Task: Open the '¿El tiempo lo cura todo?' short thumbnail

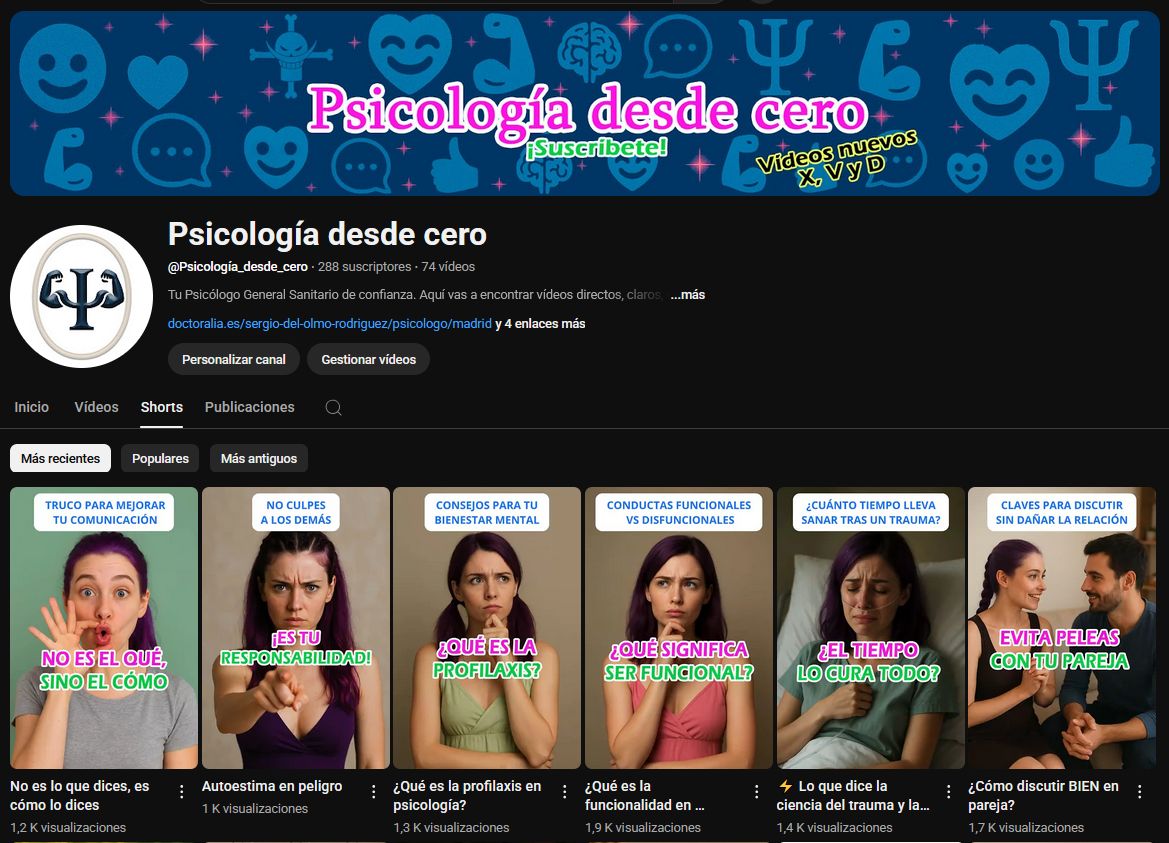Action: 870,628
